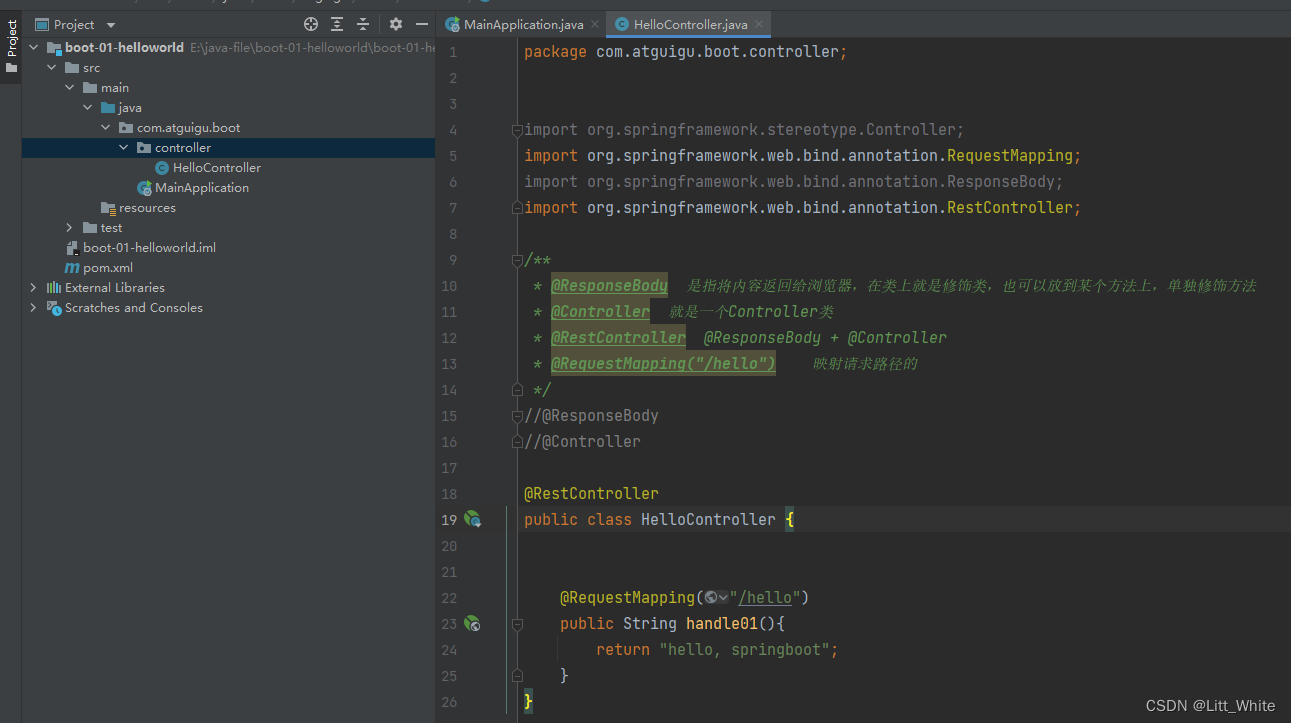Hide the Project tool window with minus icon
The image size is (1291, 723).
(422, 24)
